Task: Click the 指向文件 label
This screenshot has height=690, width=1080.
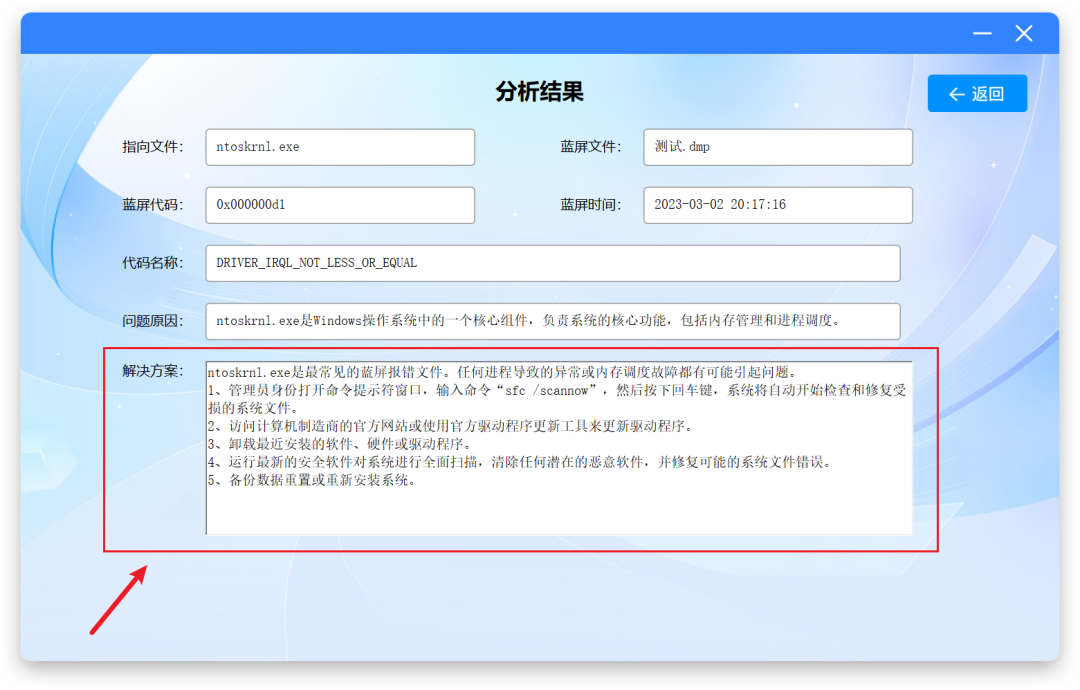Action: click(152, 147)
